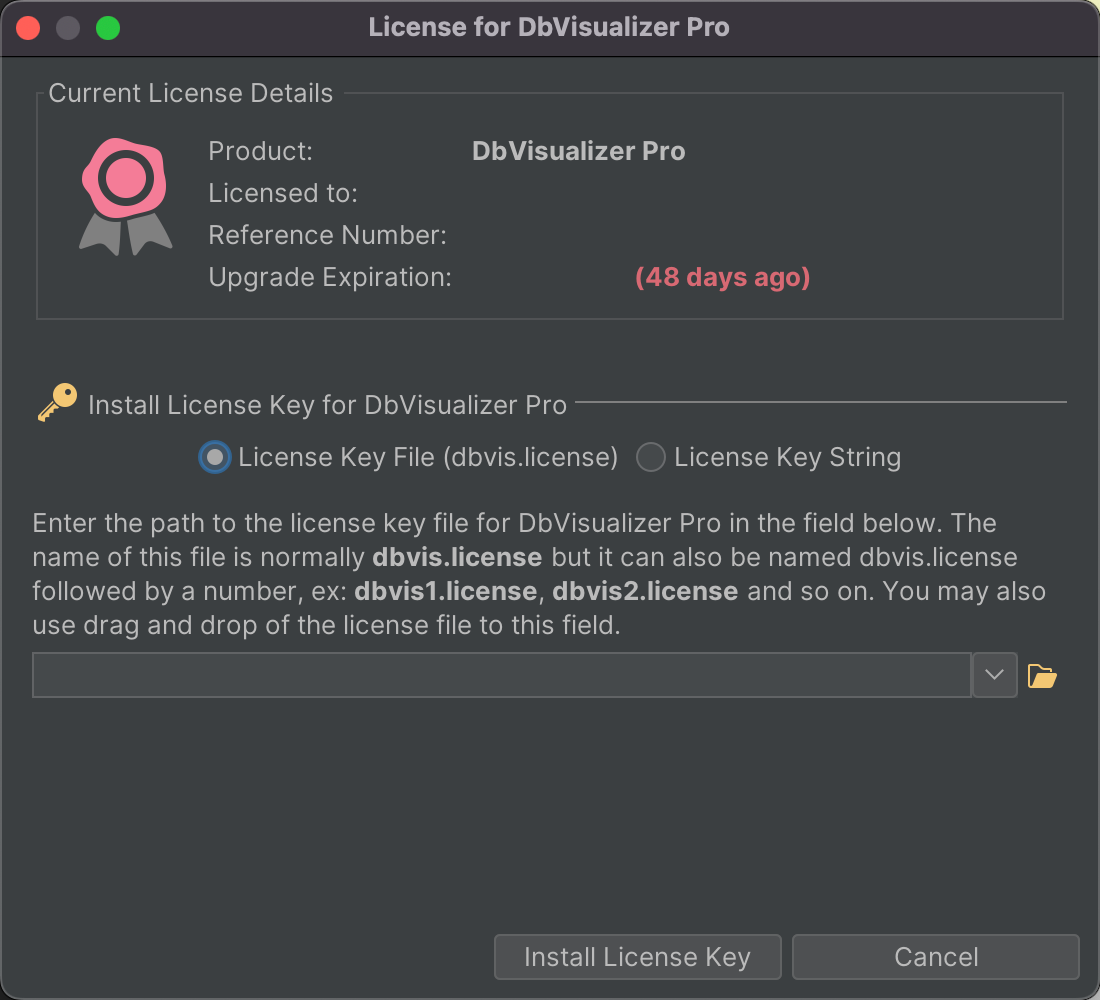The height and width of the screenshot is (1000, 1100).
Task: Click the Cancel button
Action: [936, 956]
